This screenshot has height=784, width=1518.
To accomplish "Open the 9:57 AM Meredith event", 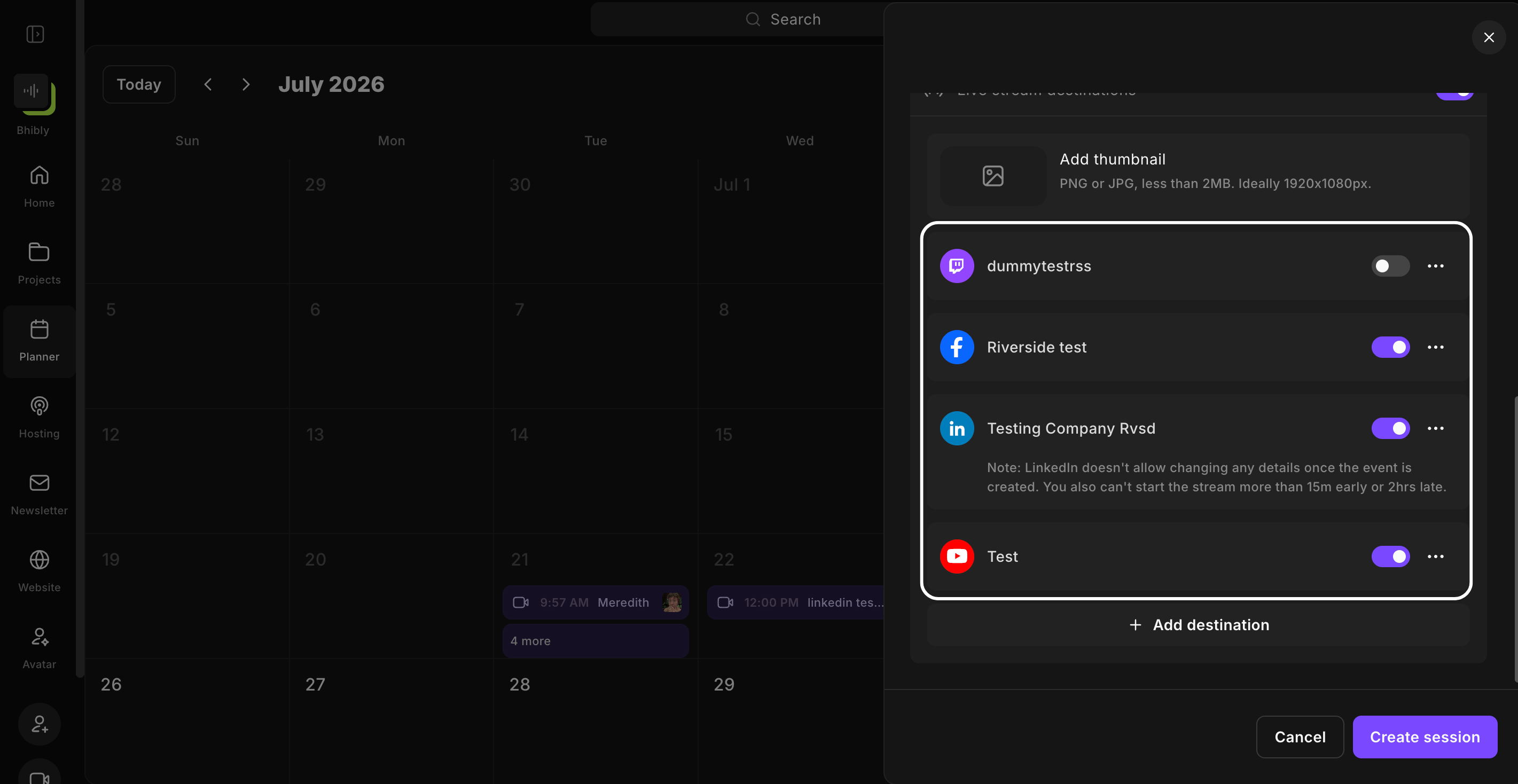I will (595, 602).
